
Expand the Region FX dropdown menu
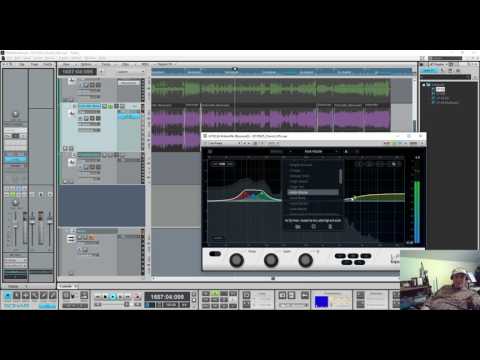(x=166, y=64)
